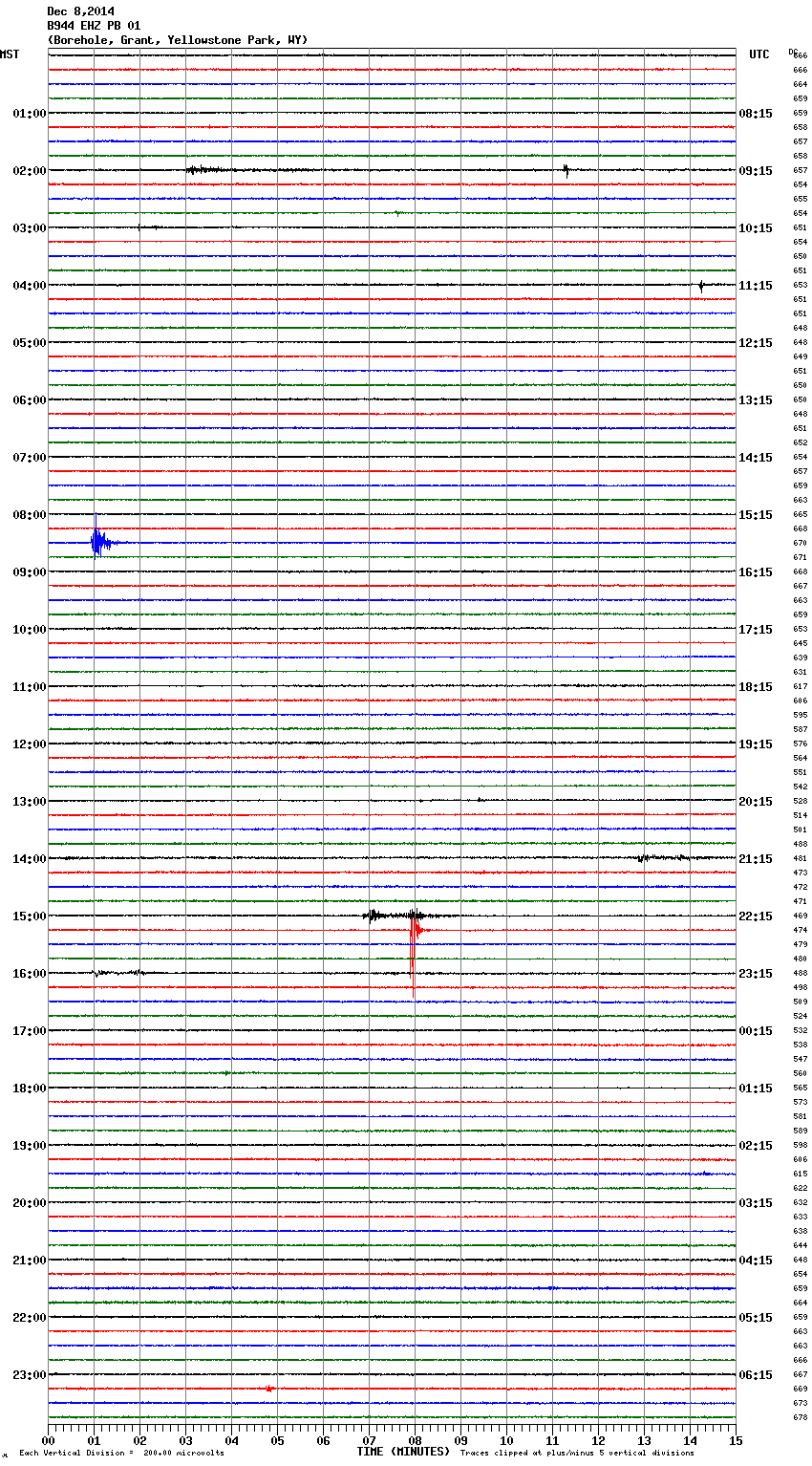Viewport: 812px width, 1466px height.
Task: Click the small spike near minute 11 on 02:00 trace
Action: 566,170
